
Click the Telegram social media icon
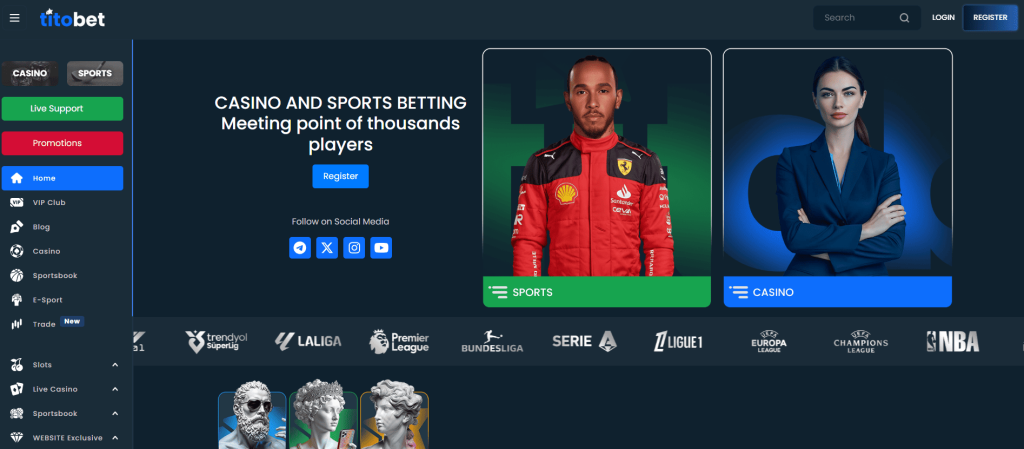coord(300,248)
